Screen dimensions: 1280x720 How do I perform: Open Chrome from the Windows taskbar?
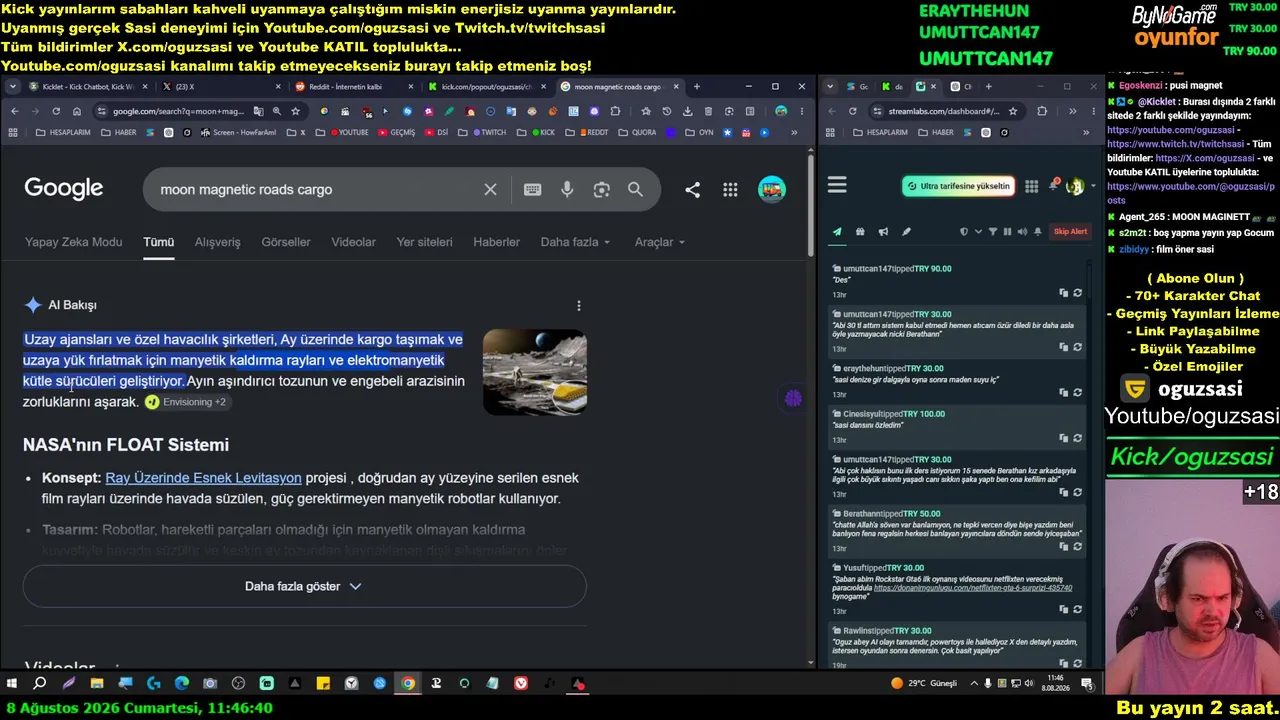pyautogui.click(x=408, y=684)
